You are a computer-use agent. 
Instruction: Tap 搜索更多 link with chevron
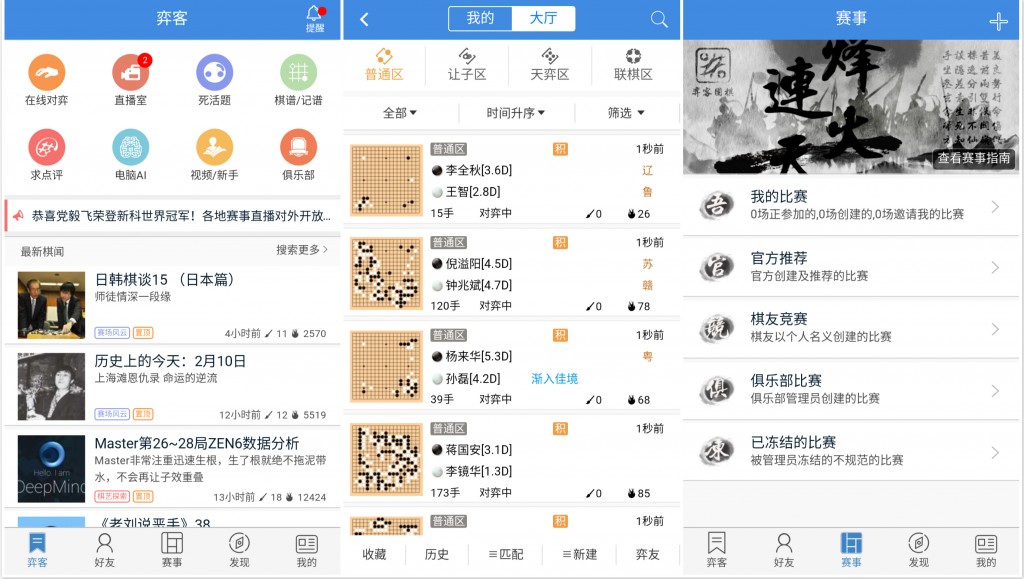click(x=302, y=250)
